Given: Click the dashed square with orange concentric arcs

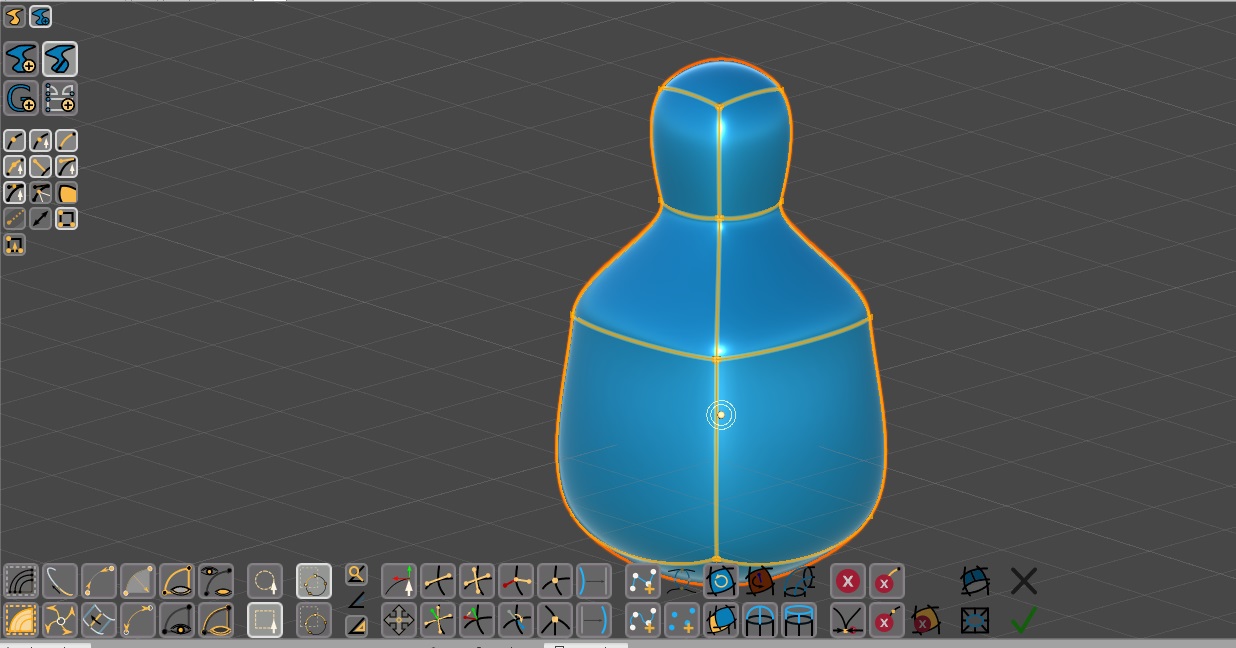Looking at the screenshot, I should [x=20, y=621].
